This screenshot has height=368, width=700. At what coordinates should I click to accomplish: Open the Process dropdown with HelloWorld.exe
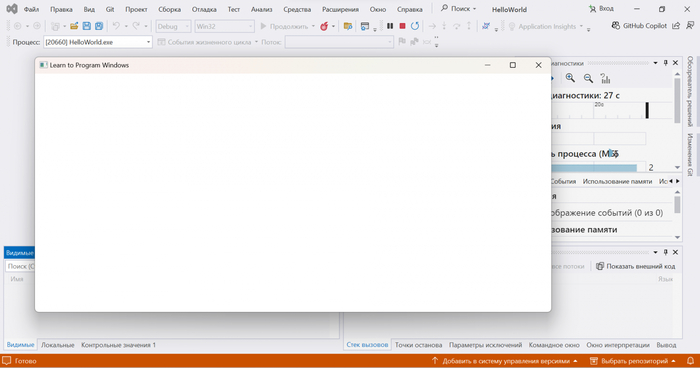click(x=98, y=42)
